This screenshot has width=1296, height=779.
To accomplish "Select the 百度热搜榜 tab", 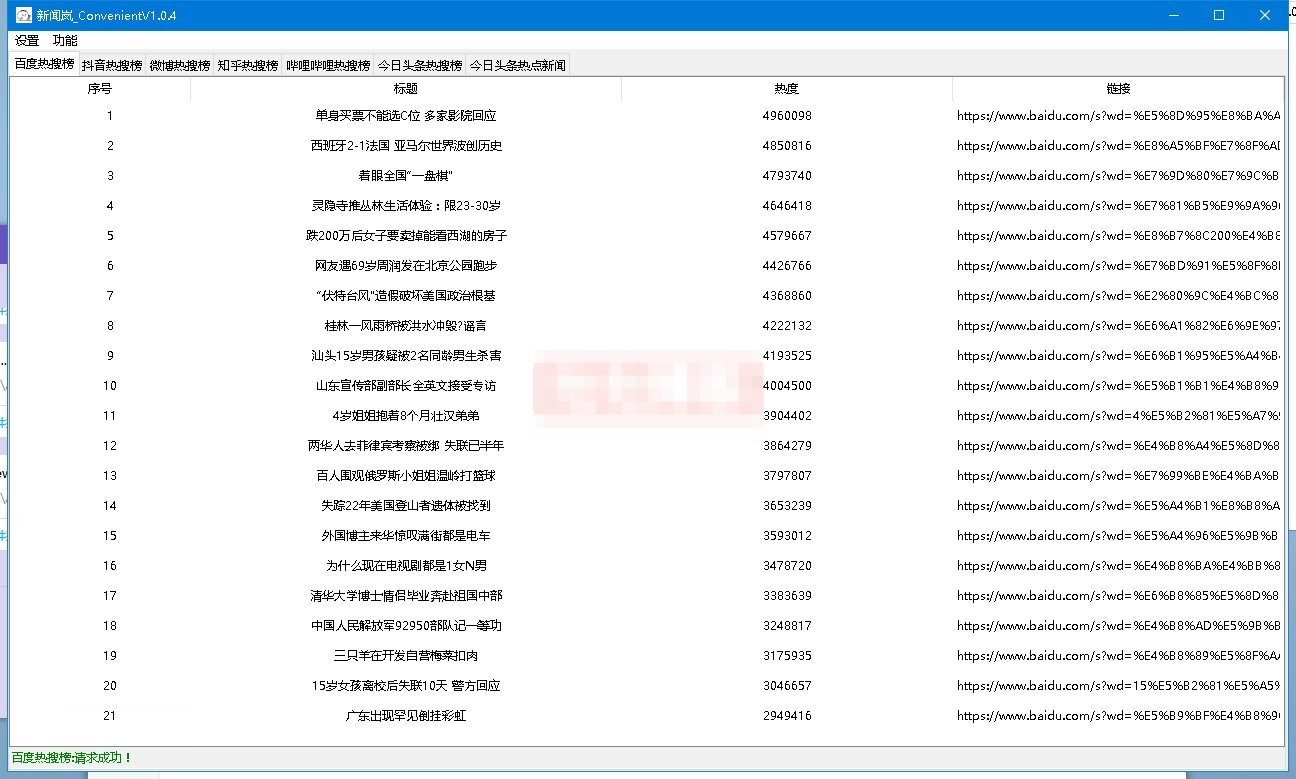I will pos(44,64).
